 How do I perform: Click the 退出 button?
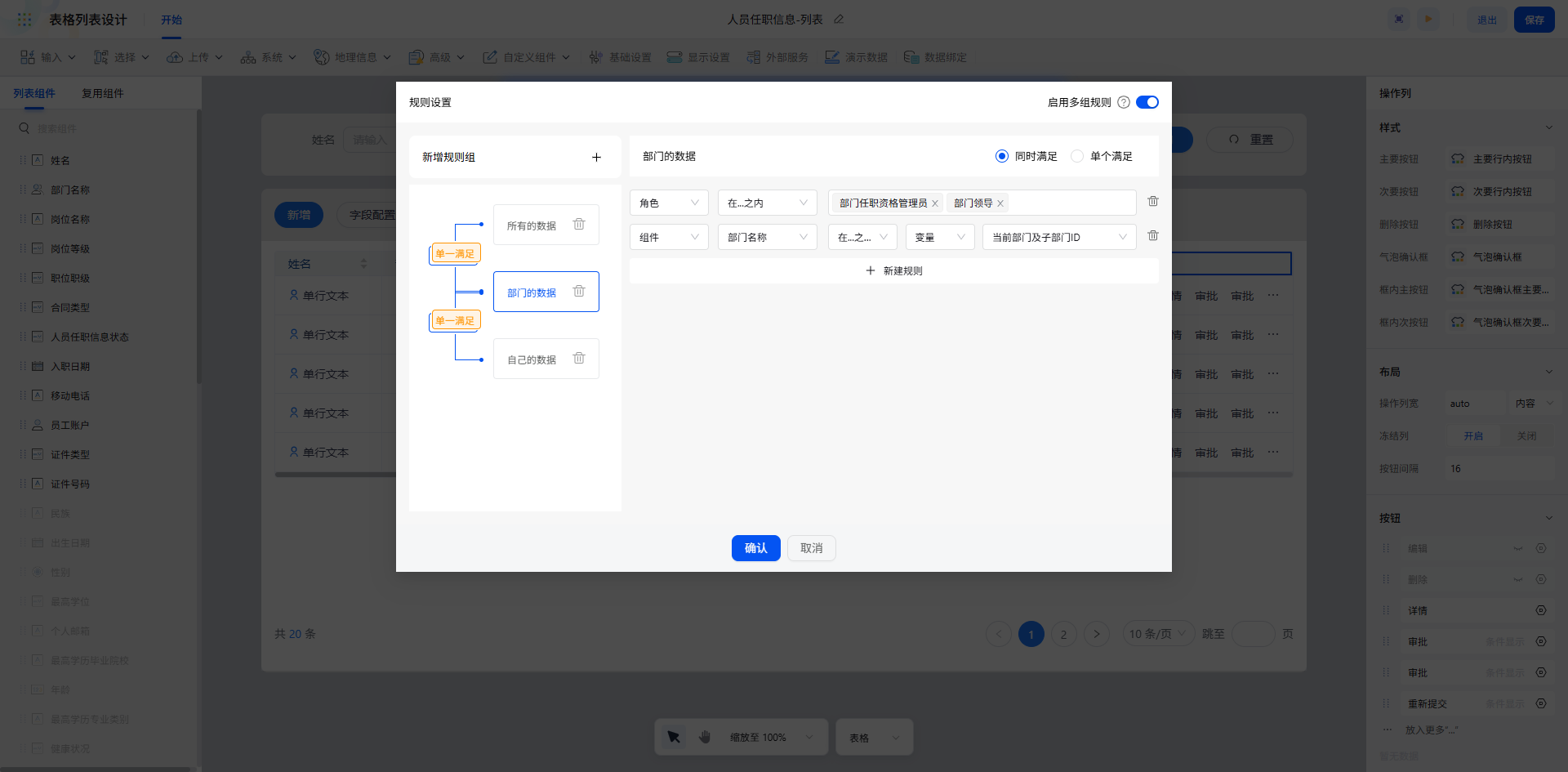coord(1487,20)
